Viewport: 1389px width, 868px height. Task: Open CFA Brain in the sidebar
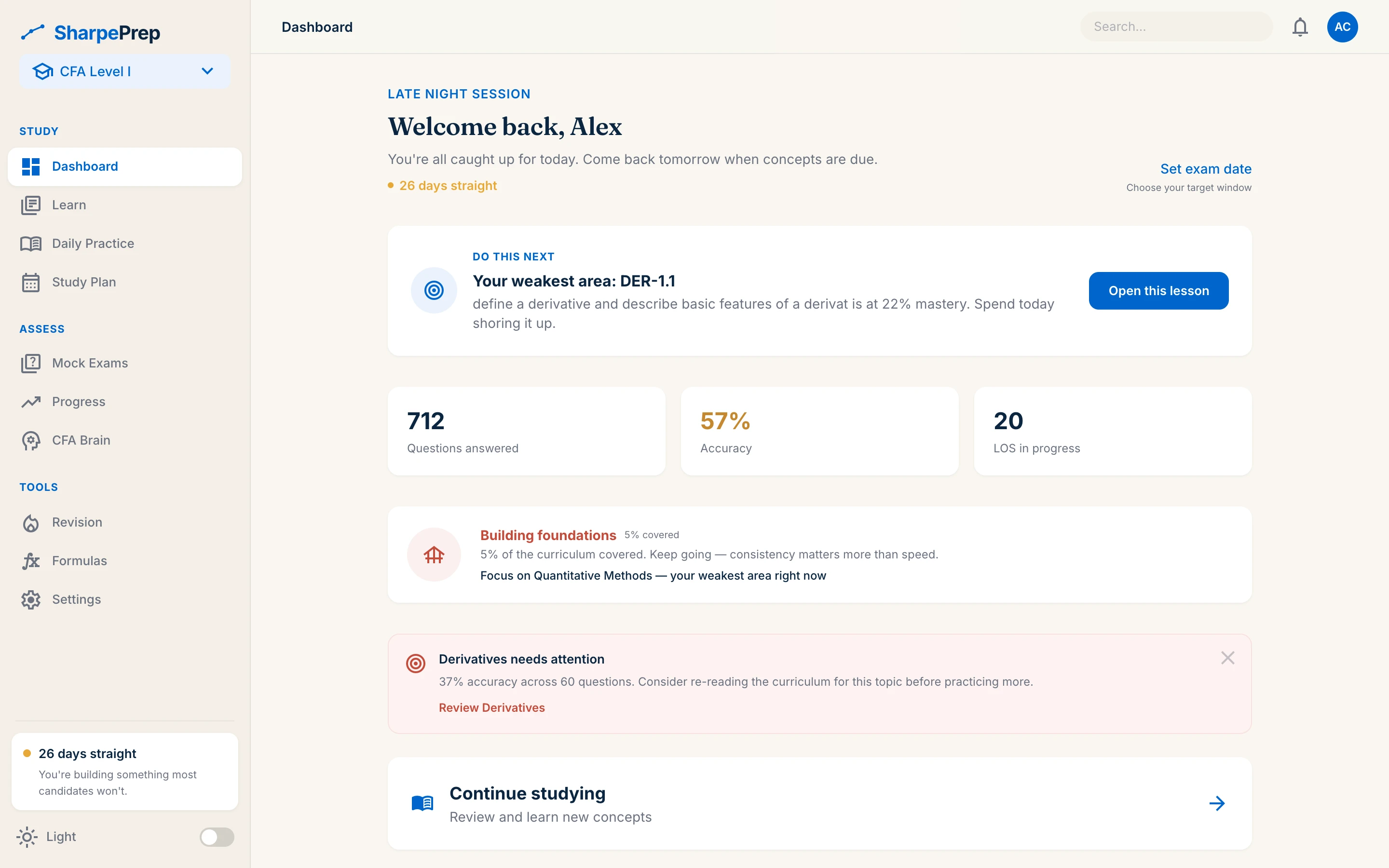coord(124,440)
